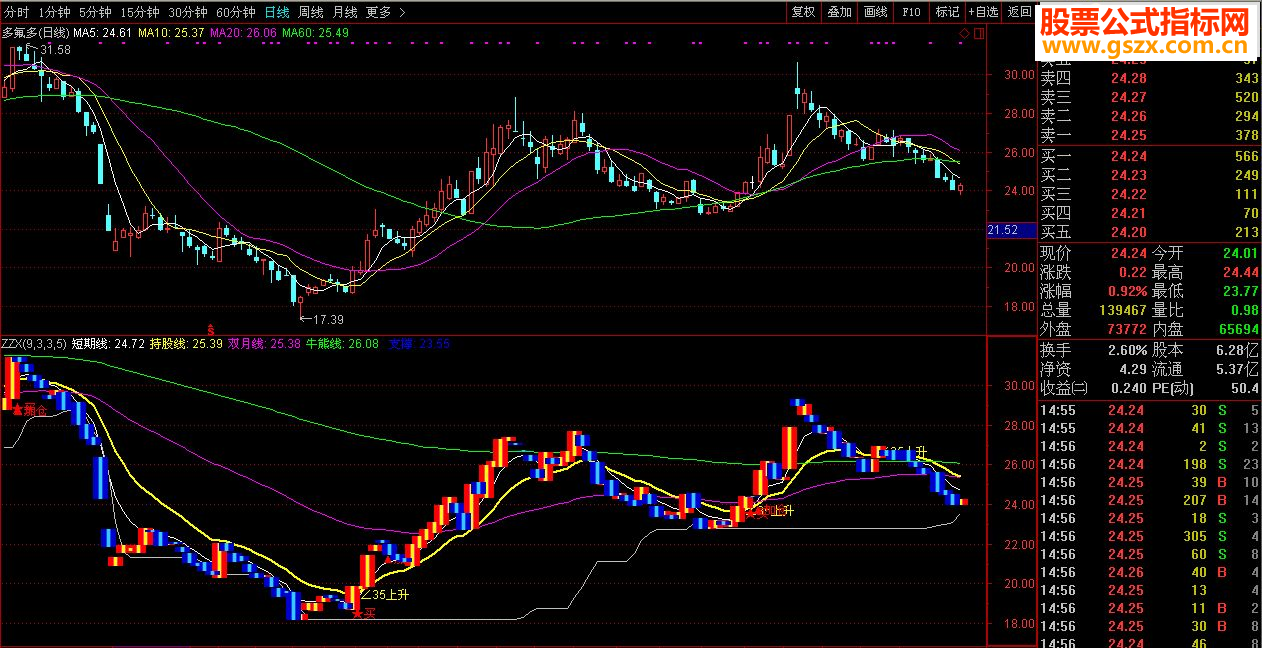Click the 牛熊线: 26.08 value
This screenshot has width=1262, height=648.
(342, 344)
